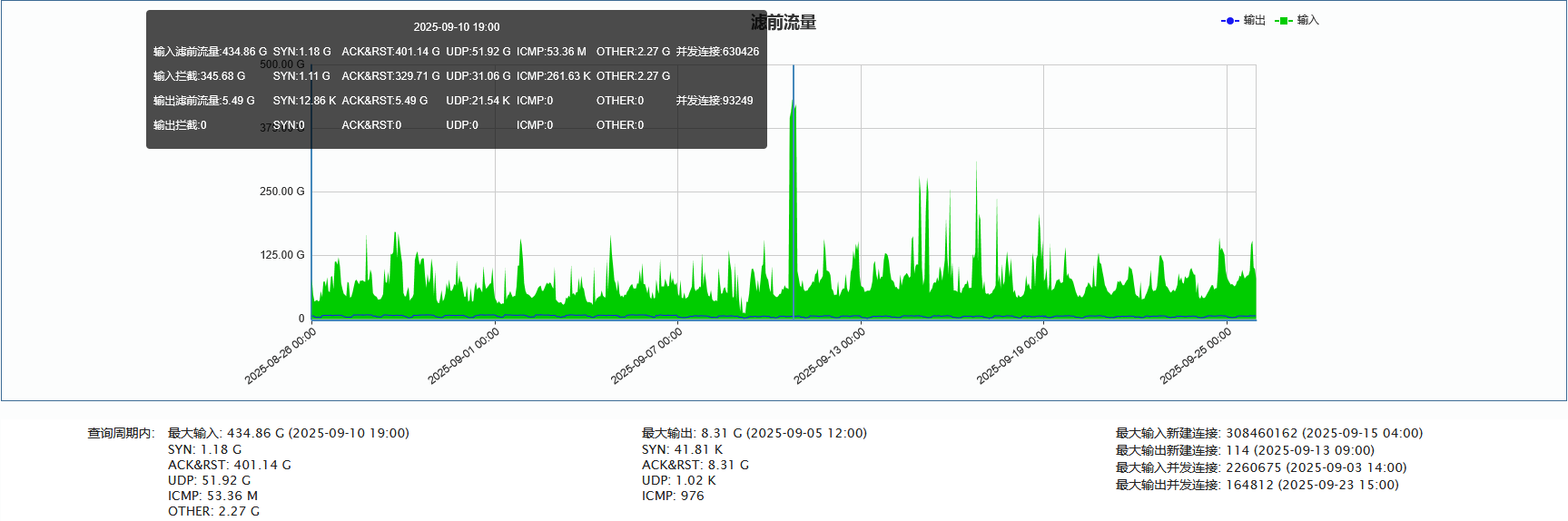
Task: Click the tooltip timestamp 2025-09-10 19:00
Action: [456, 27]
